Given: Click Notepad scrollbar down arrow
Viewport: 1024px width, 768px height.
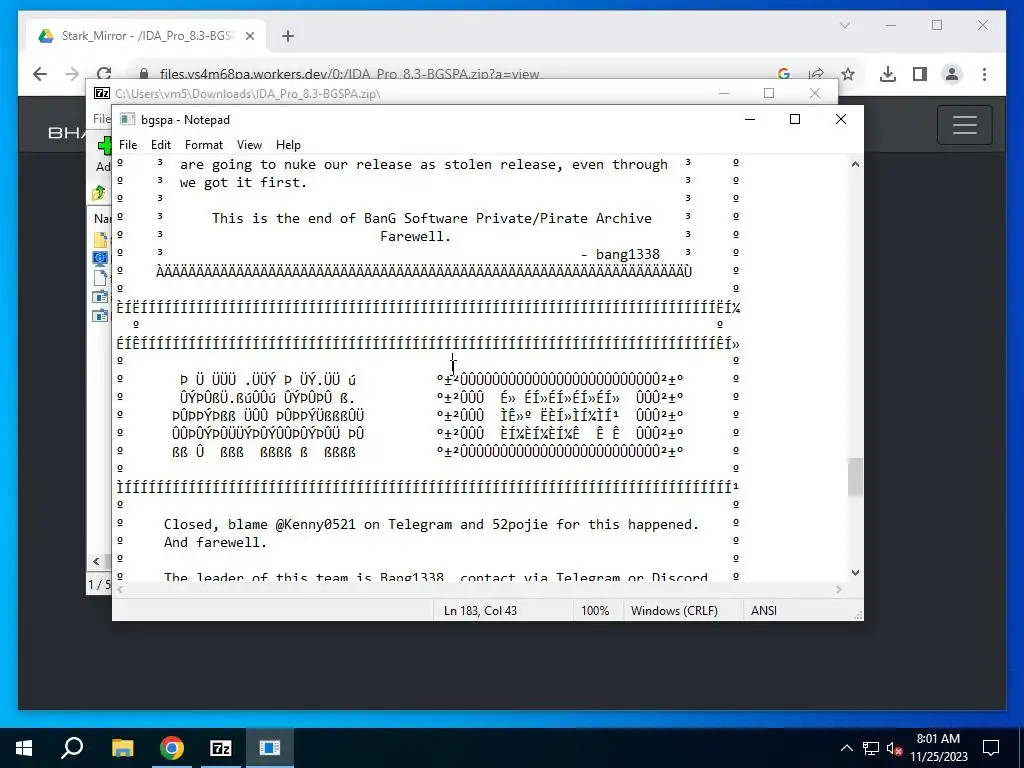Looking at the screenshot, I should pos(855,573).
